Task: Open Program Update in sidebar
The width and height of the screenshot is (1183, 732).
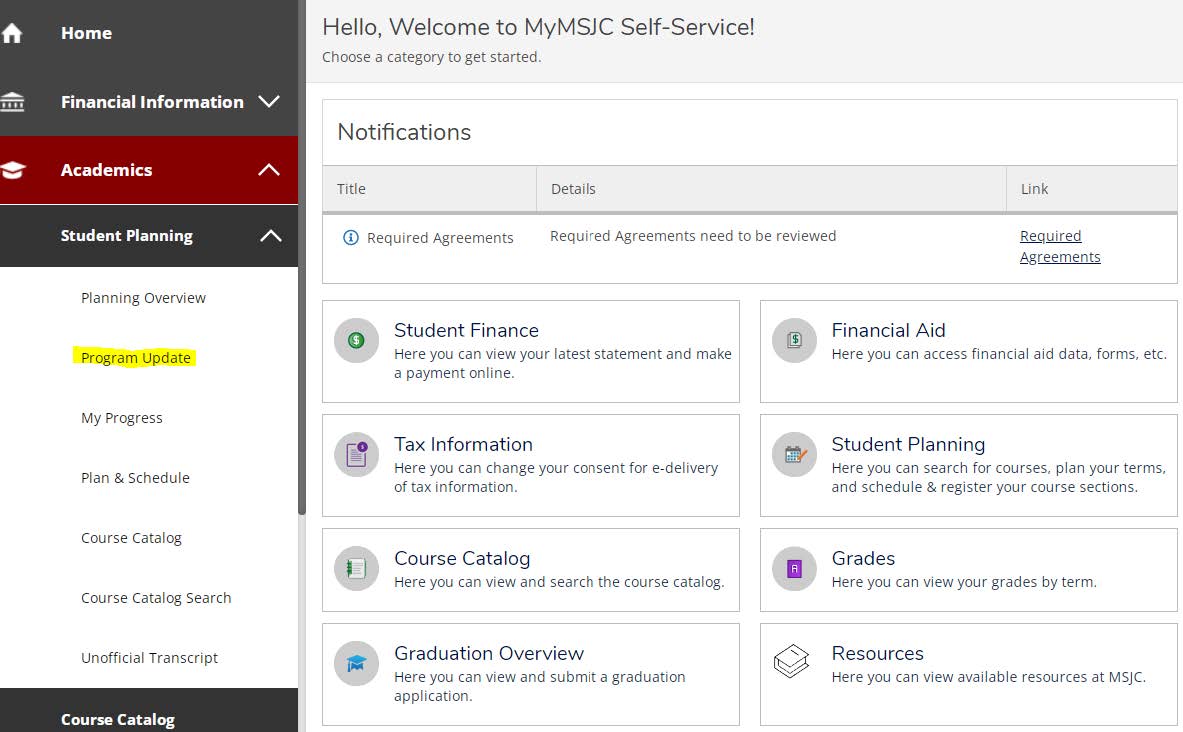Action: pos(136,358)
